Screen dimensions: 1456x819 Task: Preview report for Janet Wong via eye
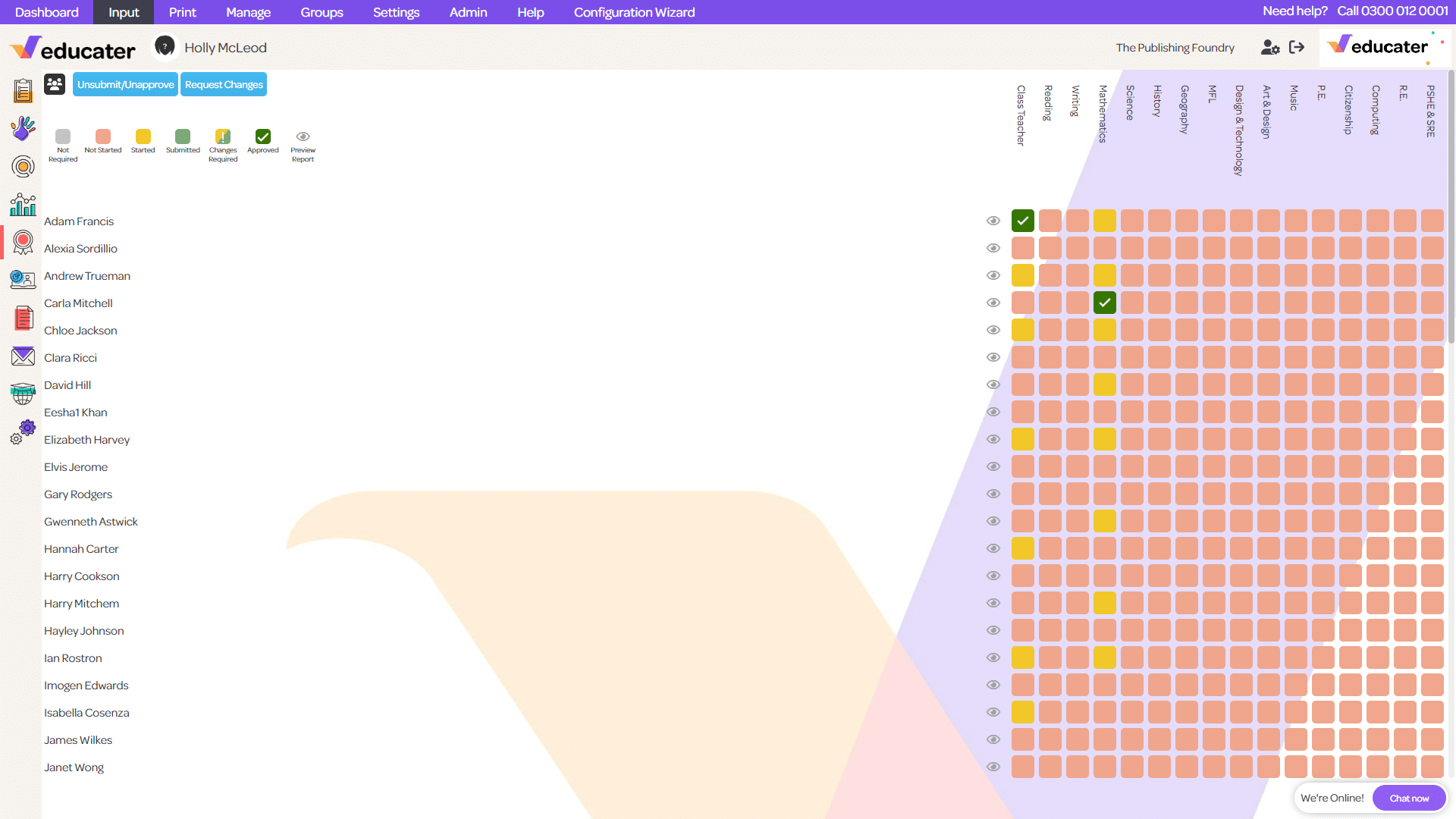click(993, 767)
